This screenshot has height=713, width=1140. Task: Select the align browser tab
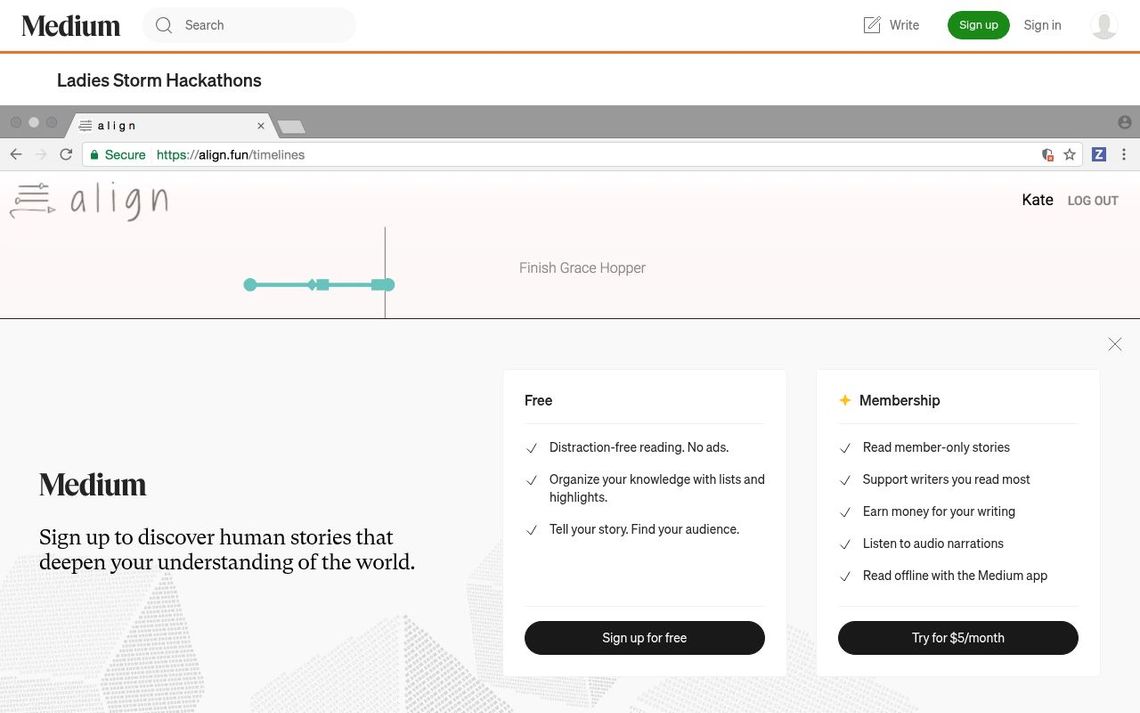(x=171, y=126)
